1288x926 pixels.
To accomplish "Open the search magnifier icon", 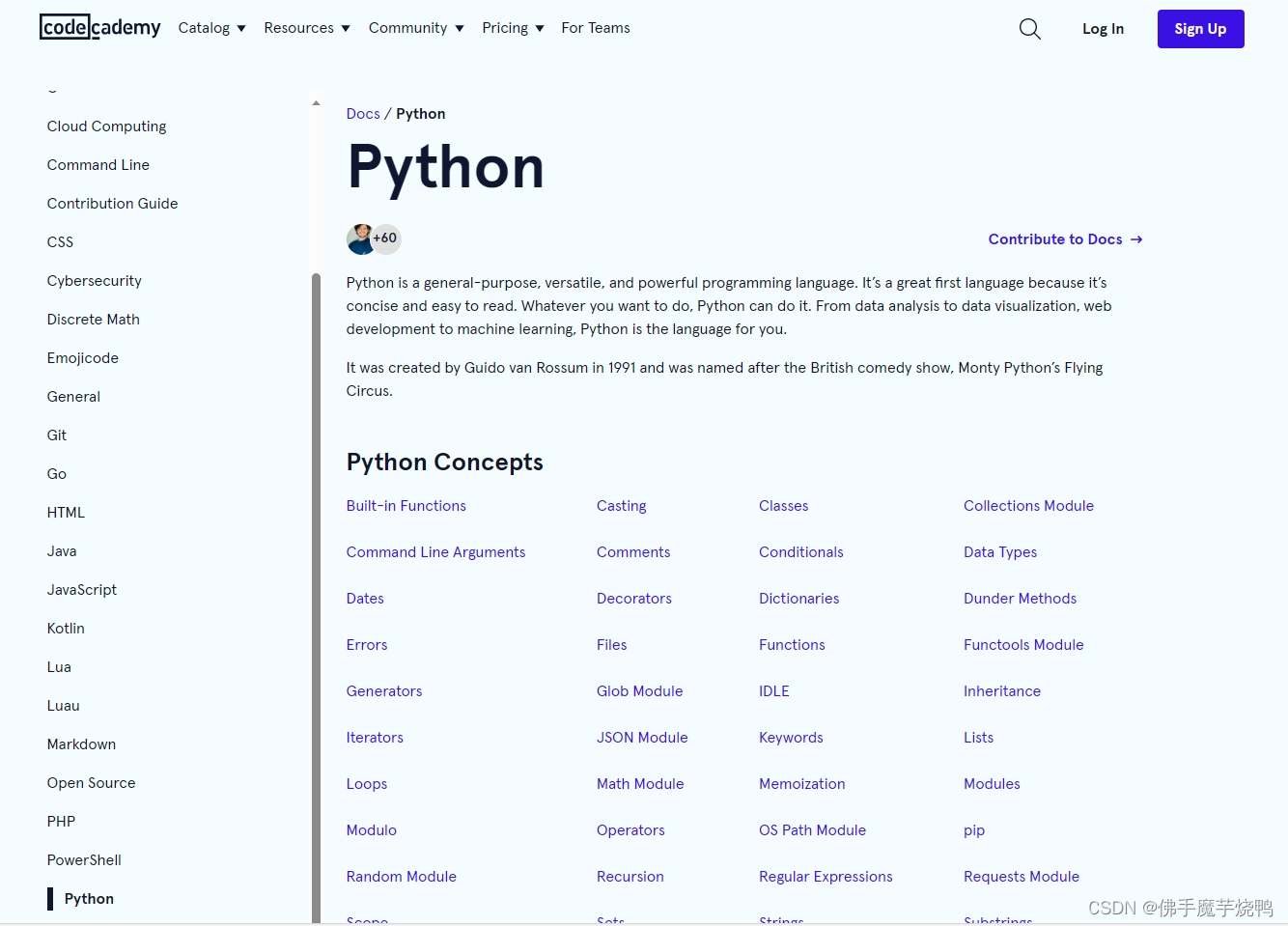I will click(1030, 29).
